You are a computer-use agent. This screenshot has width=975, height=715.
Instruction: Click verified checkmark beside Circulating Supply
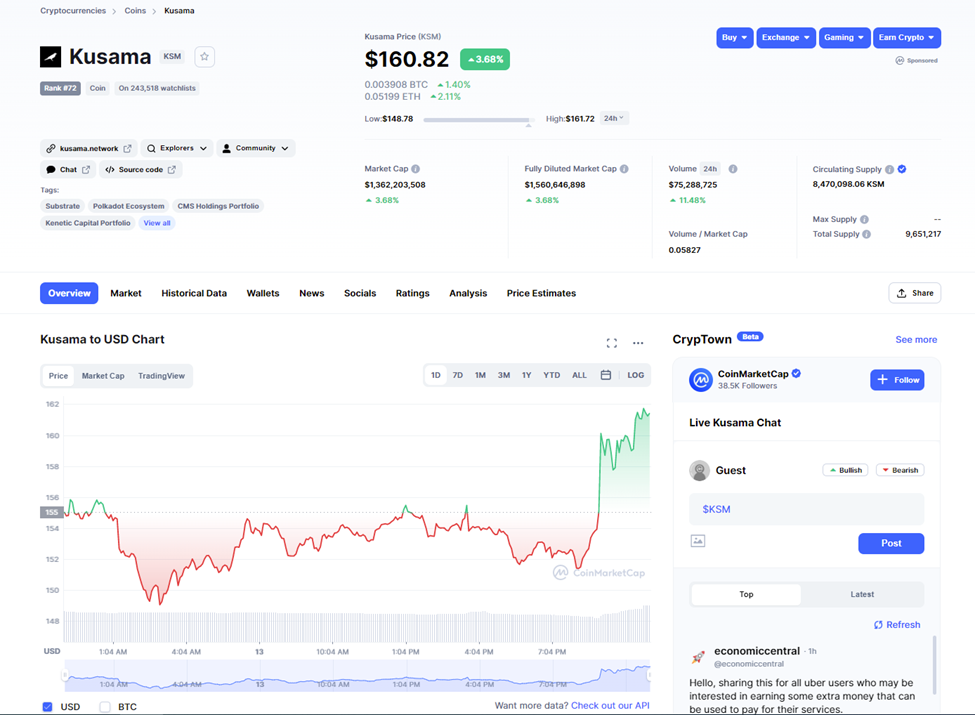(x=902, y=169)
